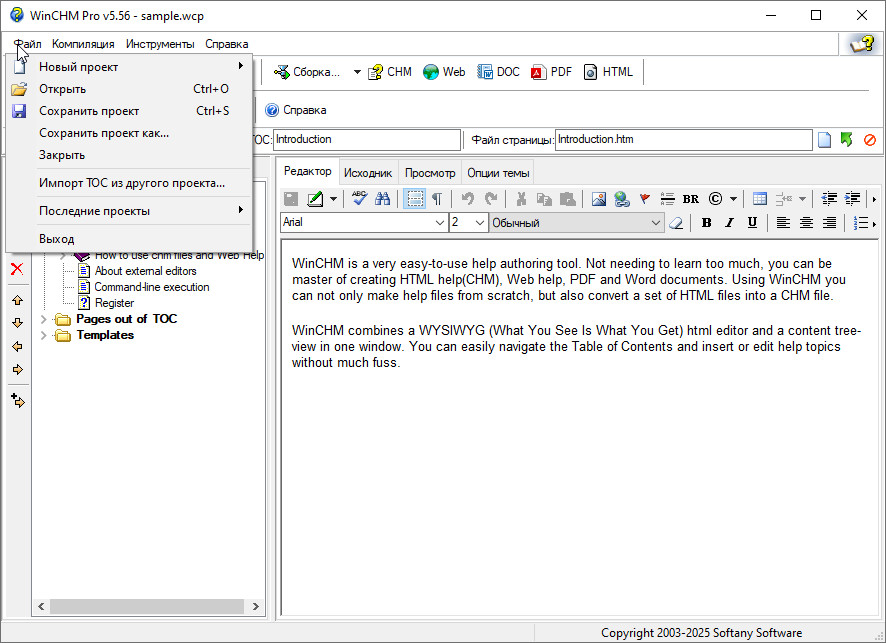
Task: Open Find with the binoculars icon
Action: [382, 199]
